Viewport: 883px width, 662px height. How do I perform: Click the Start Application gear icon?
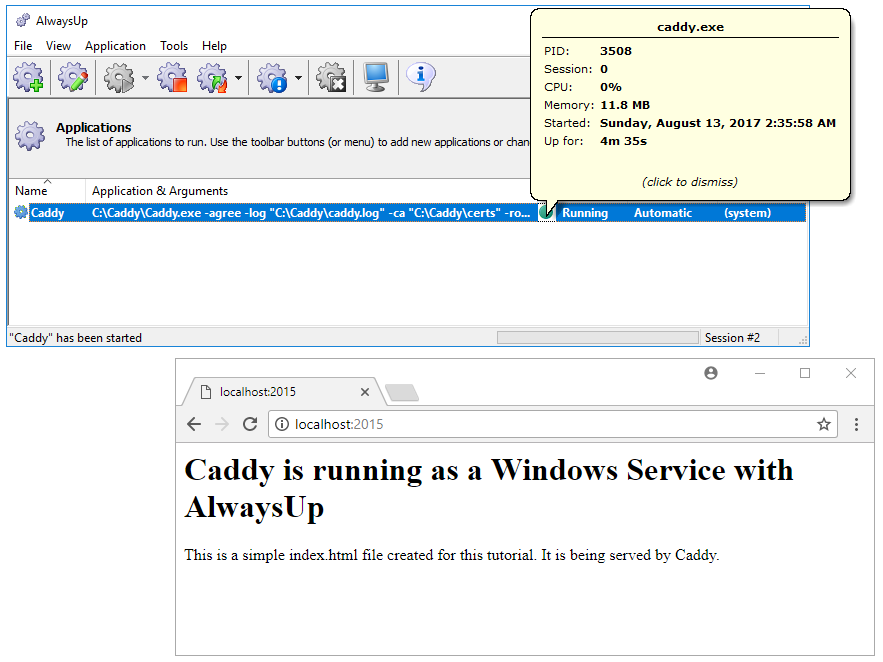[x=119, y=78]
